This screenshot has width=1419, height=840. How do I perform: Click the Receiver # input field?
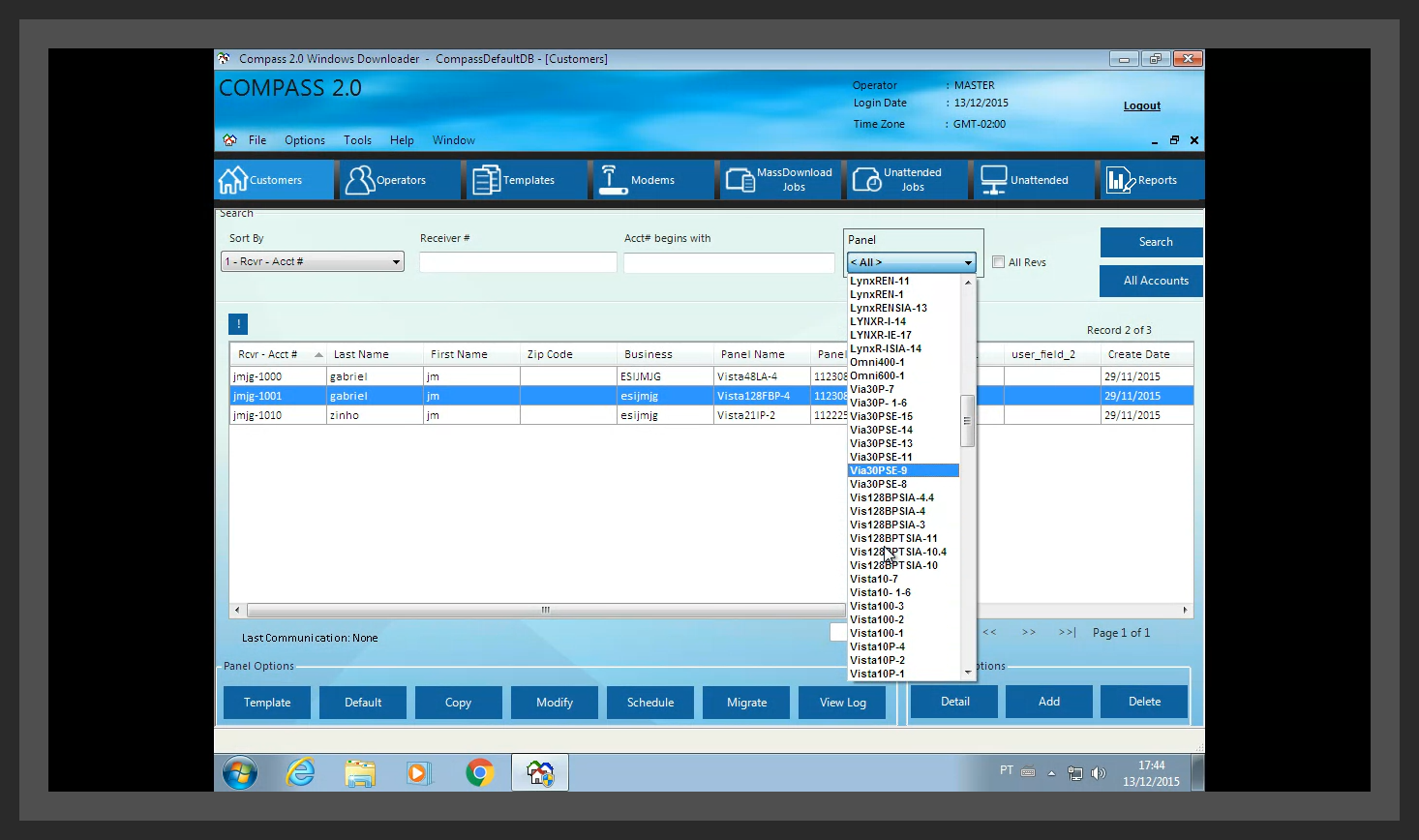pyautogui.click(x=518, y=262)
